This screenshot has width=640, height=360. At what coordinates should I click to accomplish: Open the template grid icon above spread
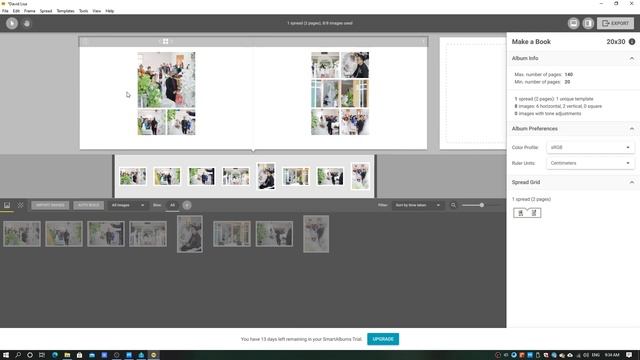[165, 41]
